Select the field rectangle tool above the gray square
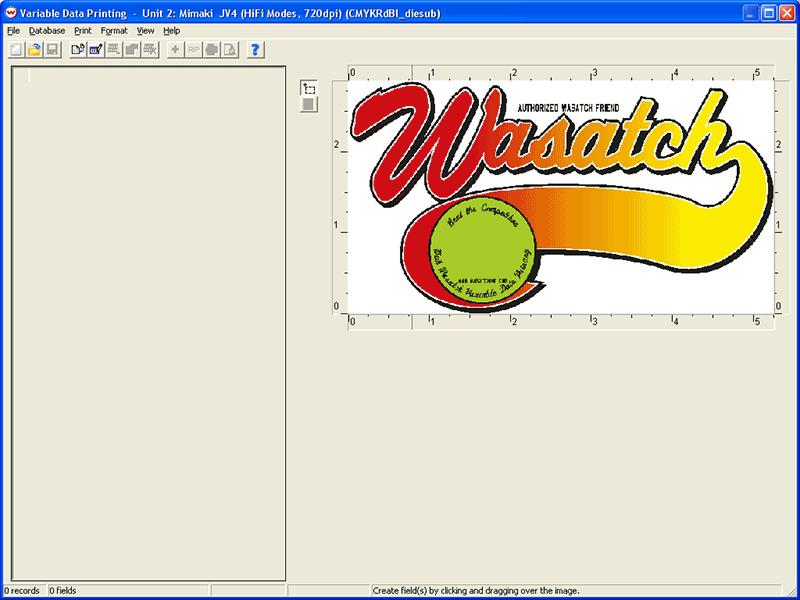 [x=309, y=89]
